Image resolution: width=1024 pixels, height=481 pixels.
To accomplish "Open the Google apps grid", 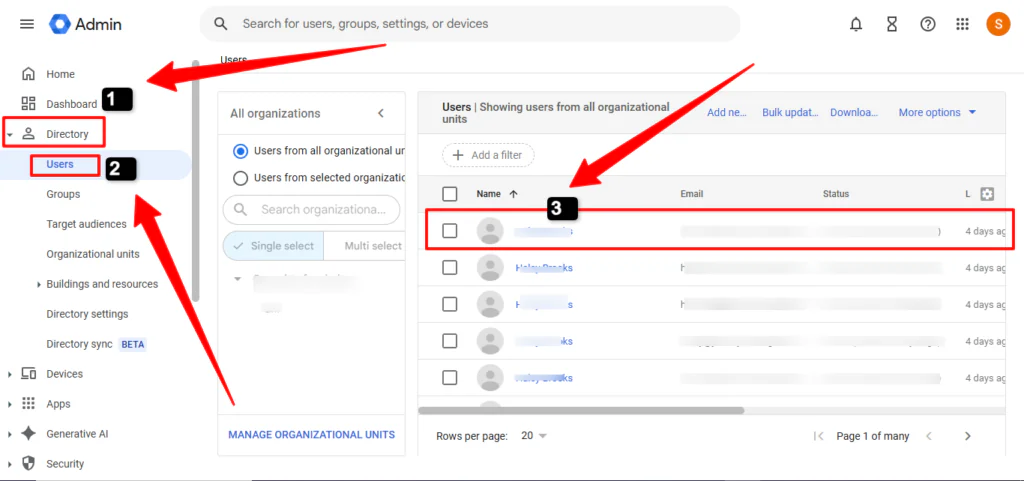I will [x=962, y=24].
